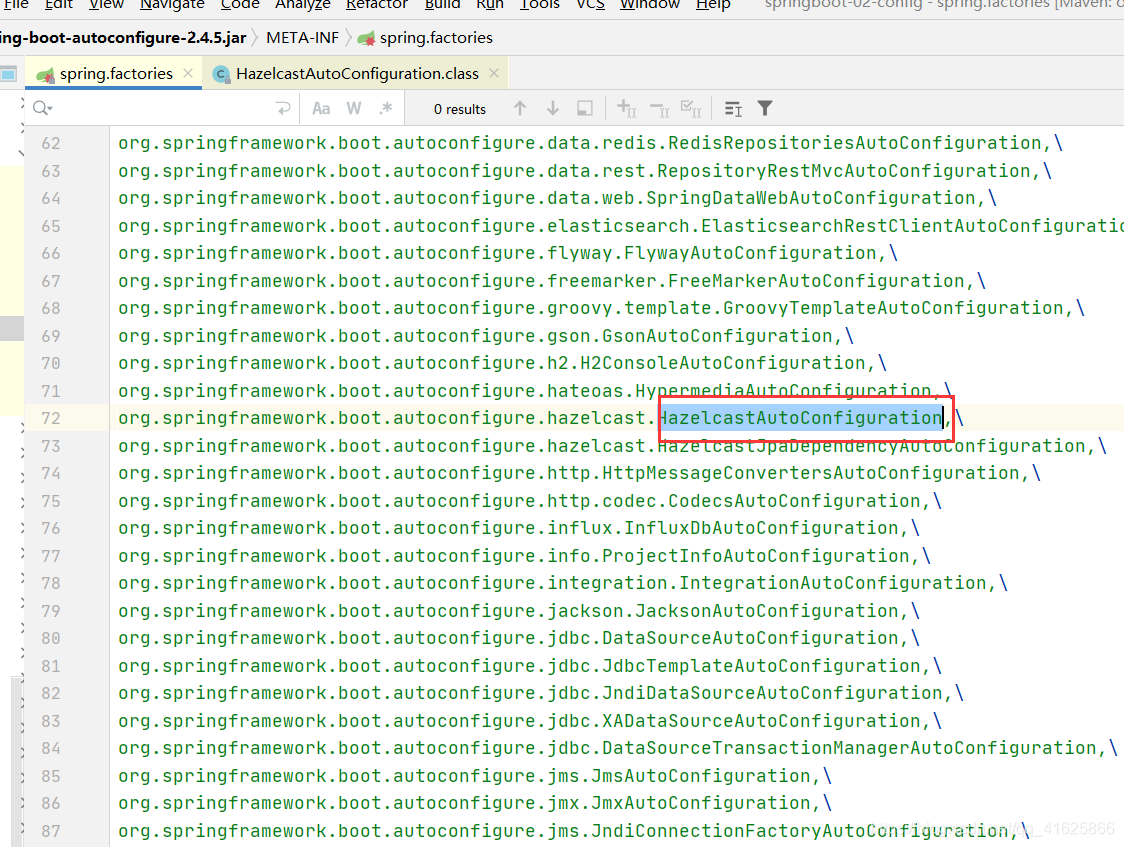Click the Previous Occurrence up arrow

pos(519,108)
